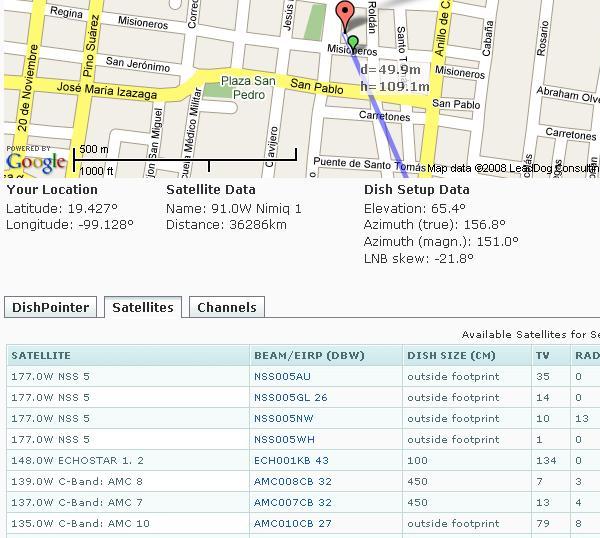Click the Google logo on the map
Viewport: 600px width, 538px height.
(36, 162)
